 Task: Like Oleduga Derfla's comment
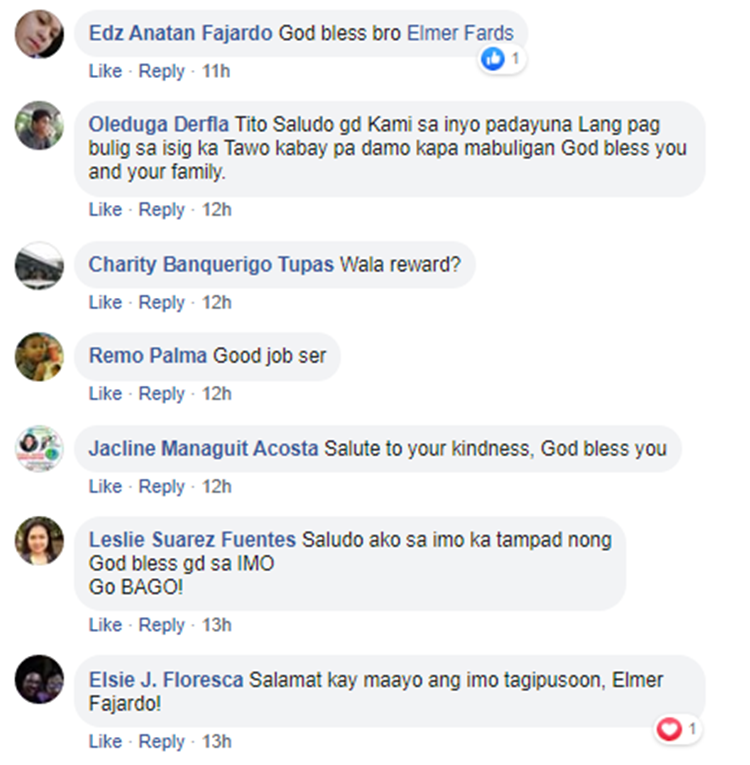pos(105,210)
